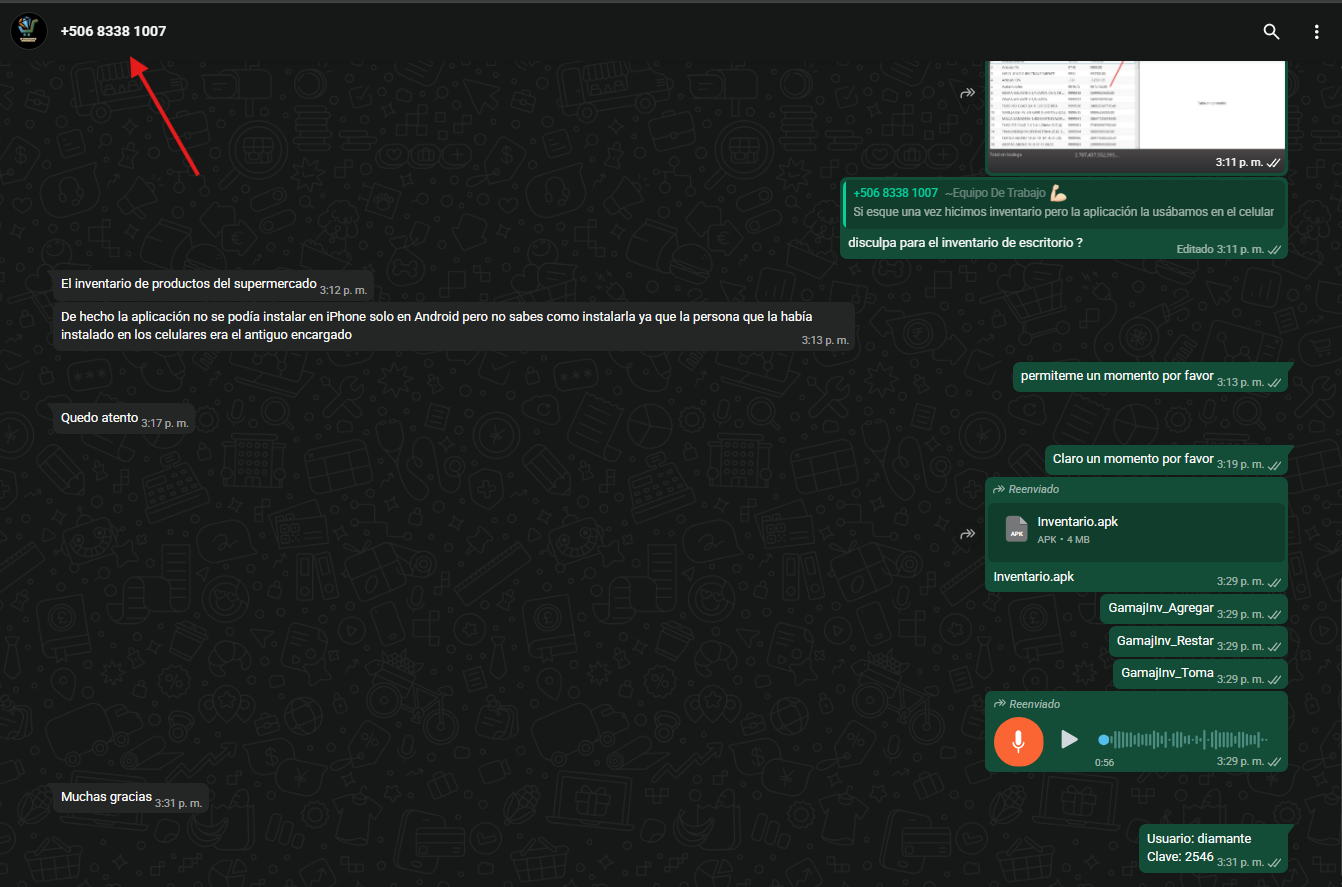
Task: Forward the screenshot image using arrow icon
Action: [967, 93]
